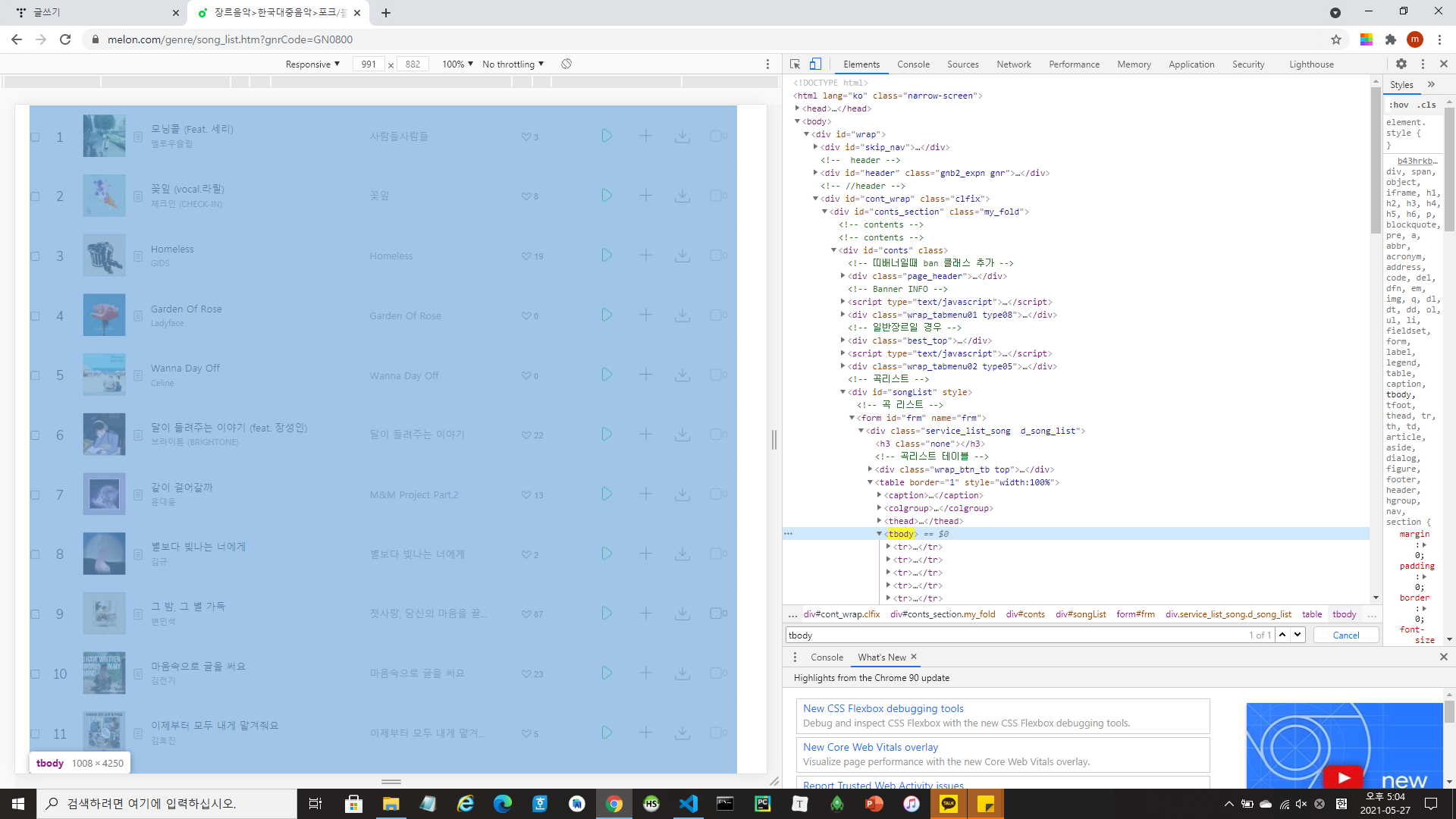The width and height of the screenshot is (1456, 819).
Task: Open New CSS Flexbox debugging tools link
Action: tap(883, 708)
